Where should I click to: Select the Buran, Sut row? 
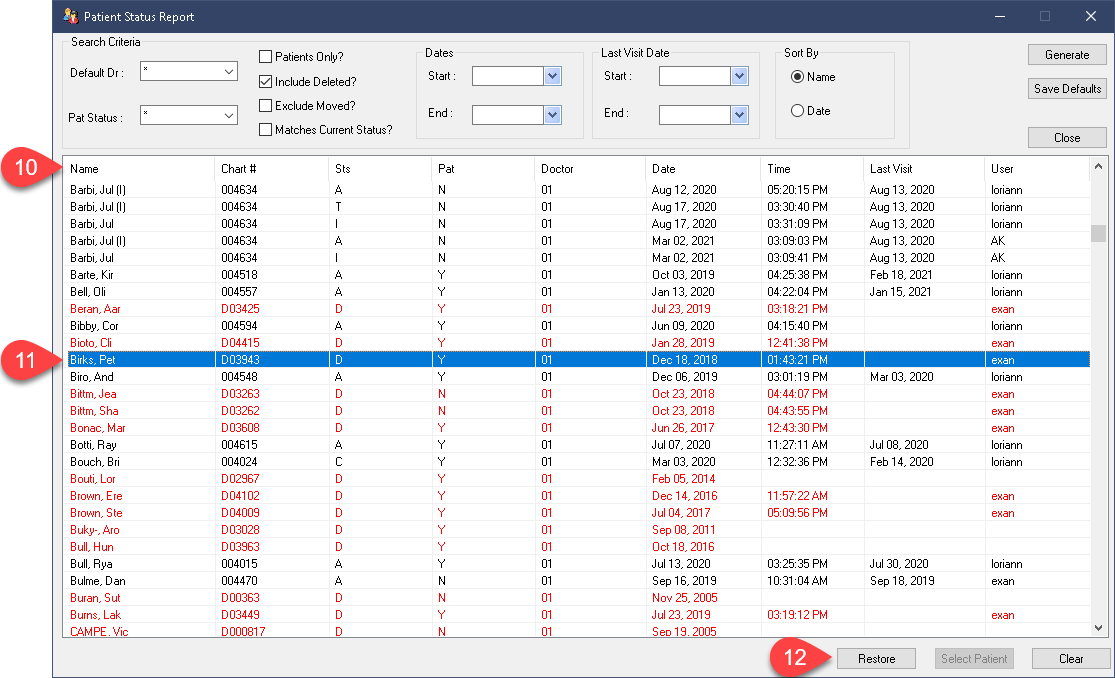coord(578,598)
